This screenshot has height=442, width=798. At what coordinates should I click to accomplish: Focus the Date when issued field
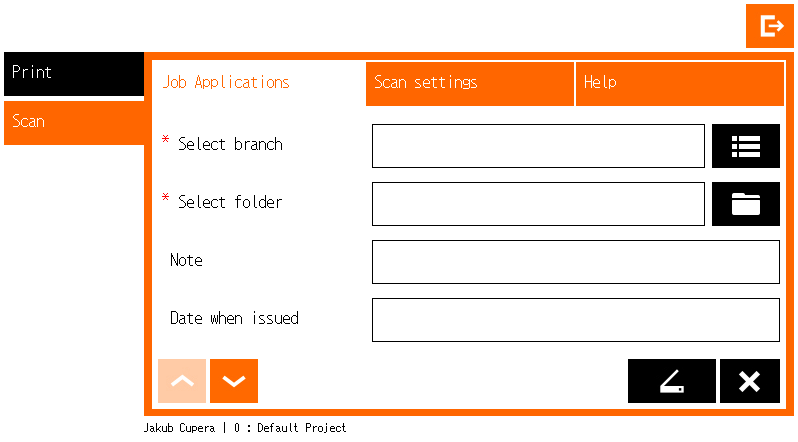575,320
